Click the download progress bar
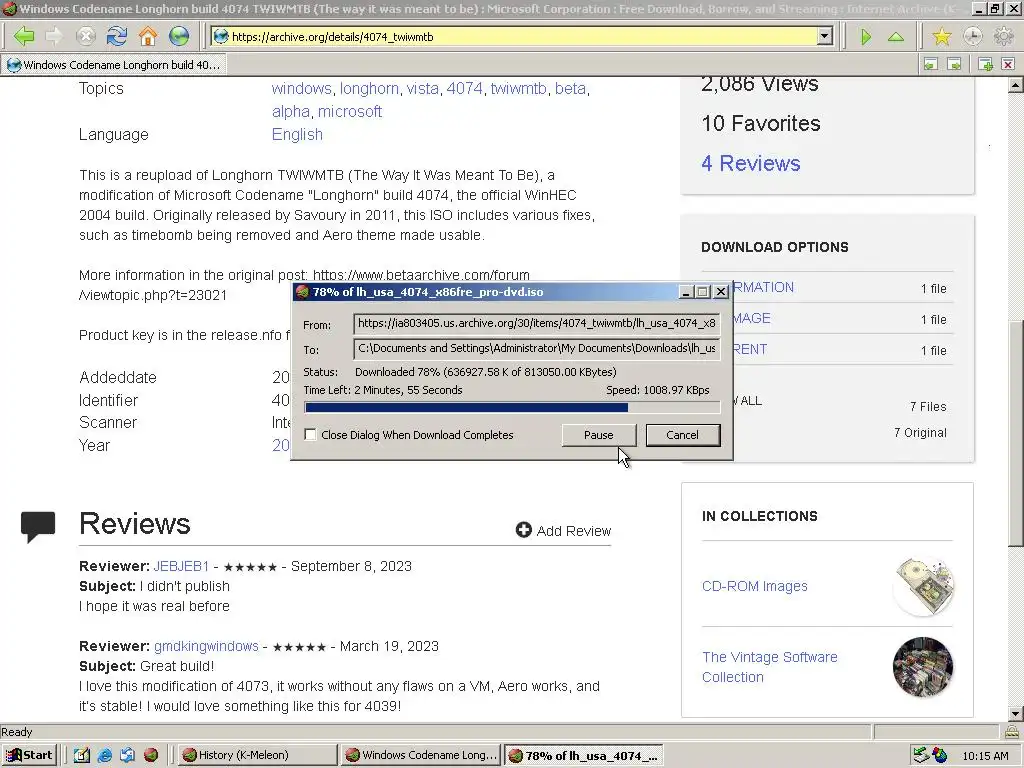The width and height of the screenshot is (1024, 768). click(x=512, y=408)
